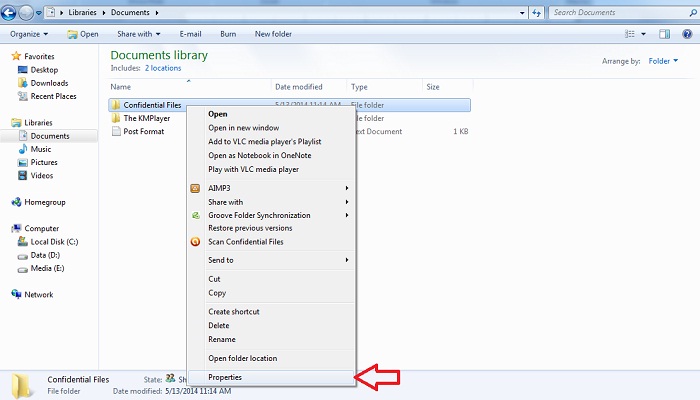Open Properties from the context menu
The height and width of the screenshot is (400, 700).
point(271,378)
